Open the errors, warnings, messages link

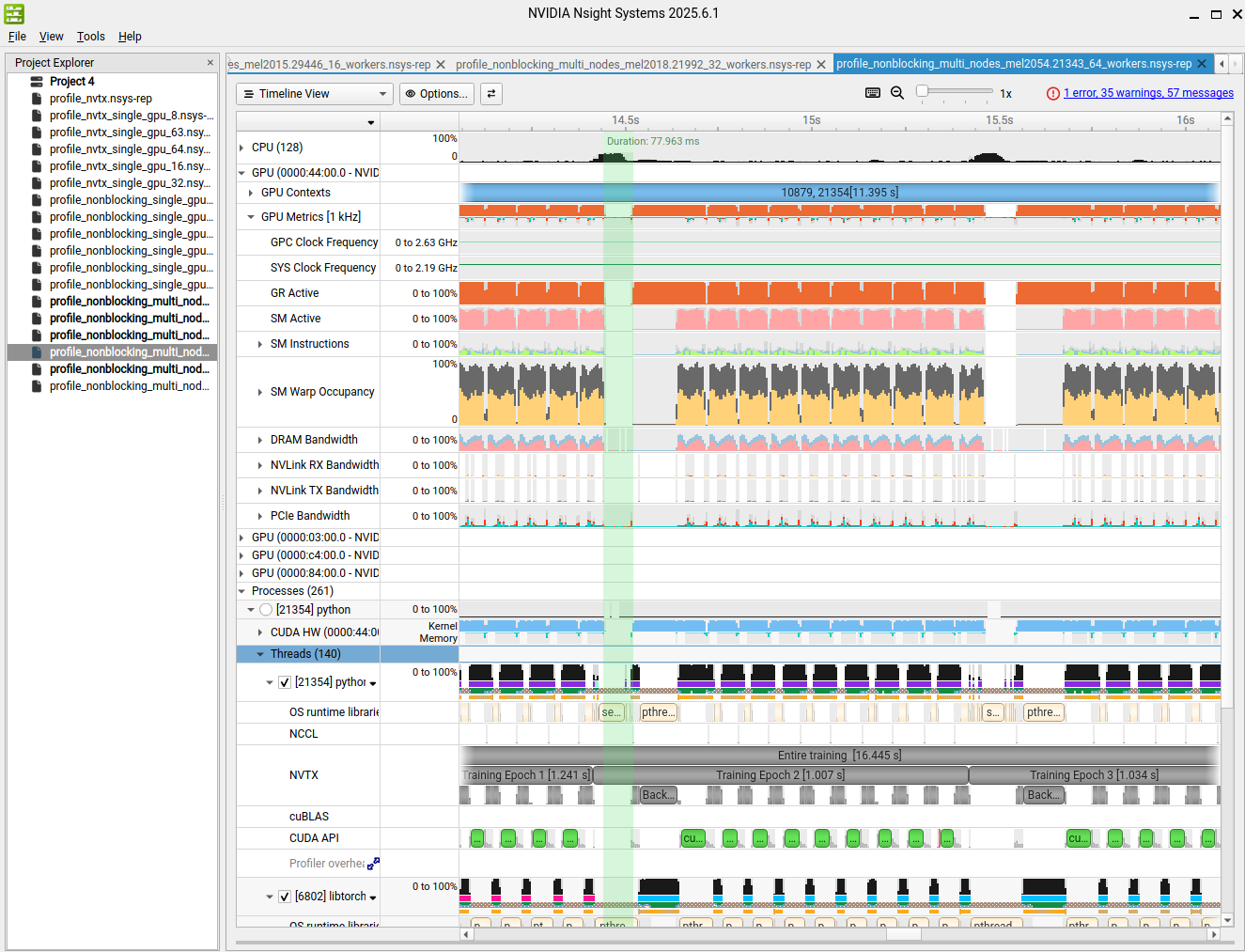click(1148, 93)
